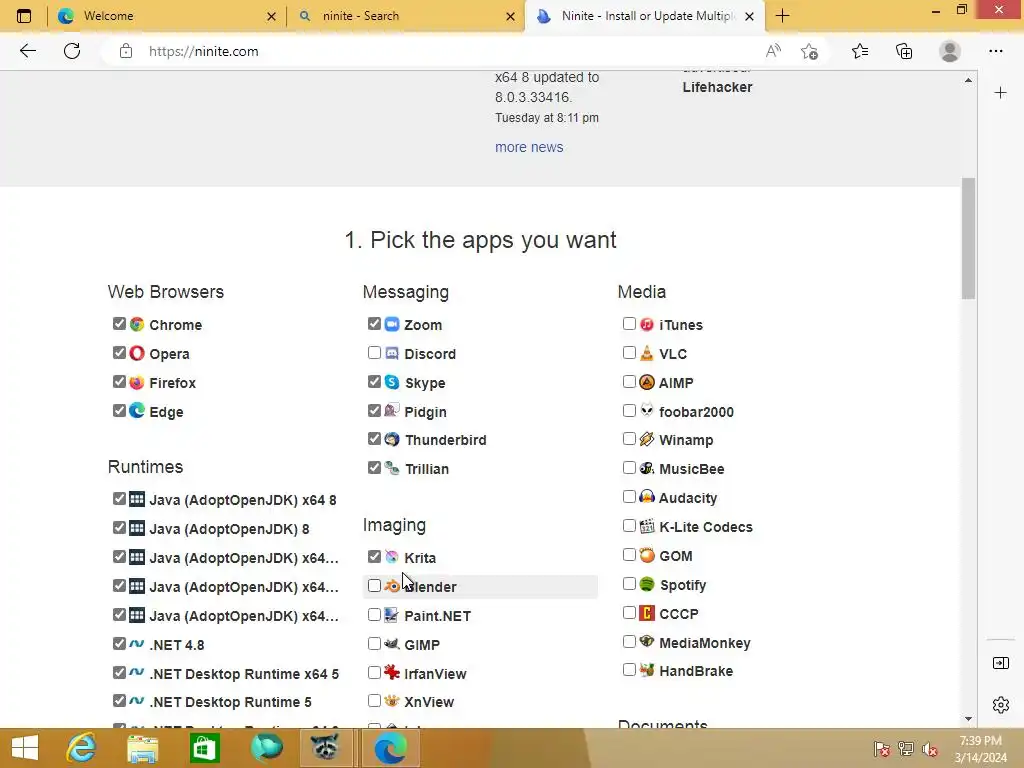Launch Internet Explorer from taskbar
Image resolution: width=1024 pixels, height=768 pixels.
click(x=81, y=748)
